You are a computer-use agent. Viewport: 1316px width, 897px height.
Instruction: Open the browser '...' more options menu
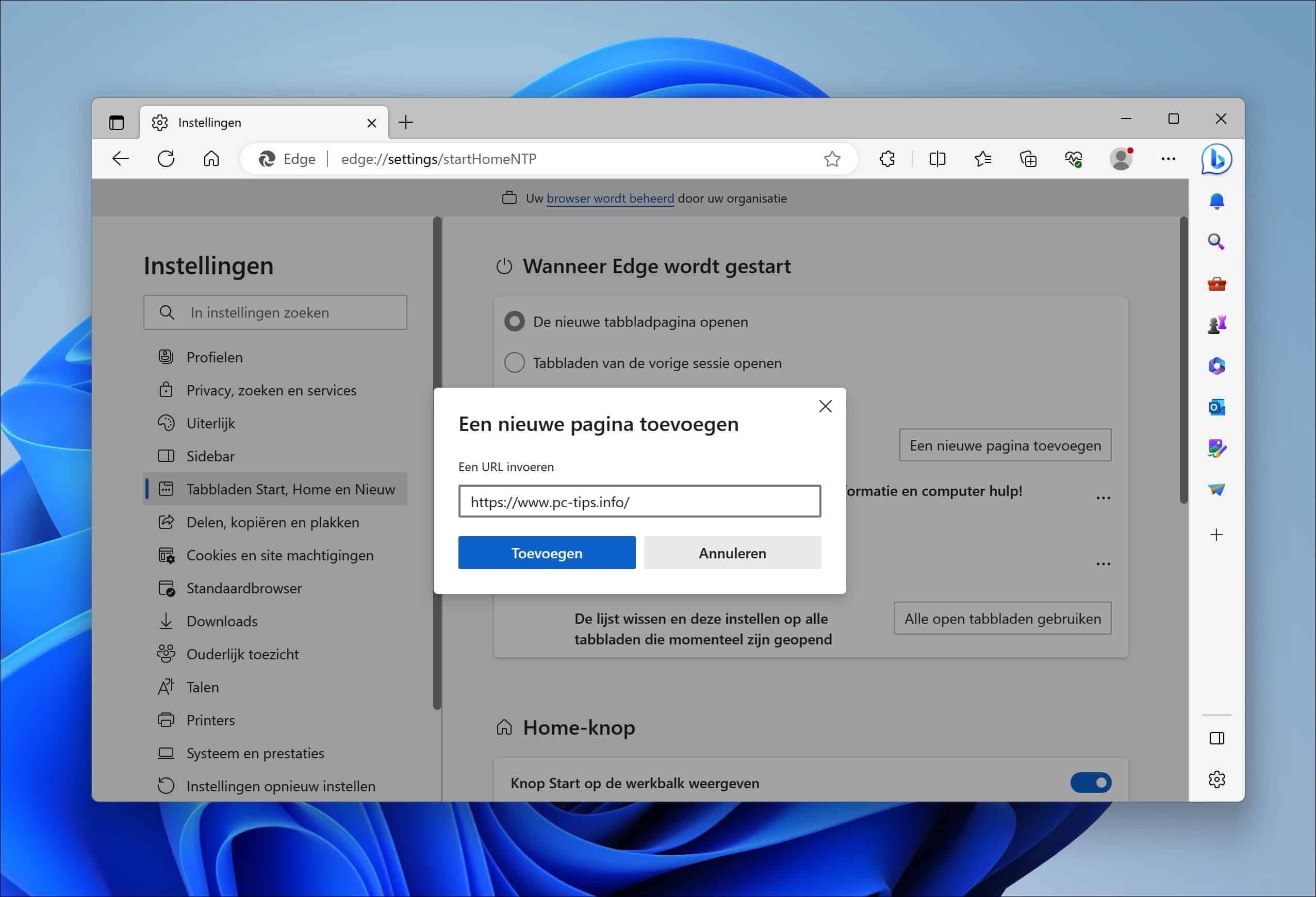point(1168,159)
